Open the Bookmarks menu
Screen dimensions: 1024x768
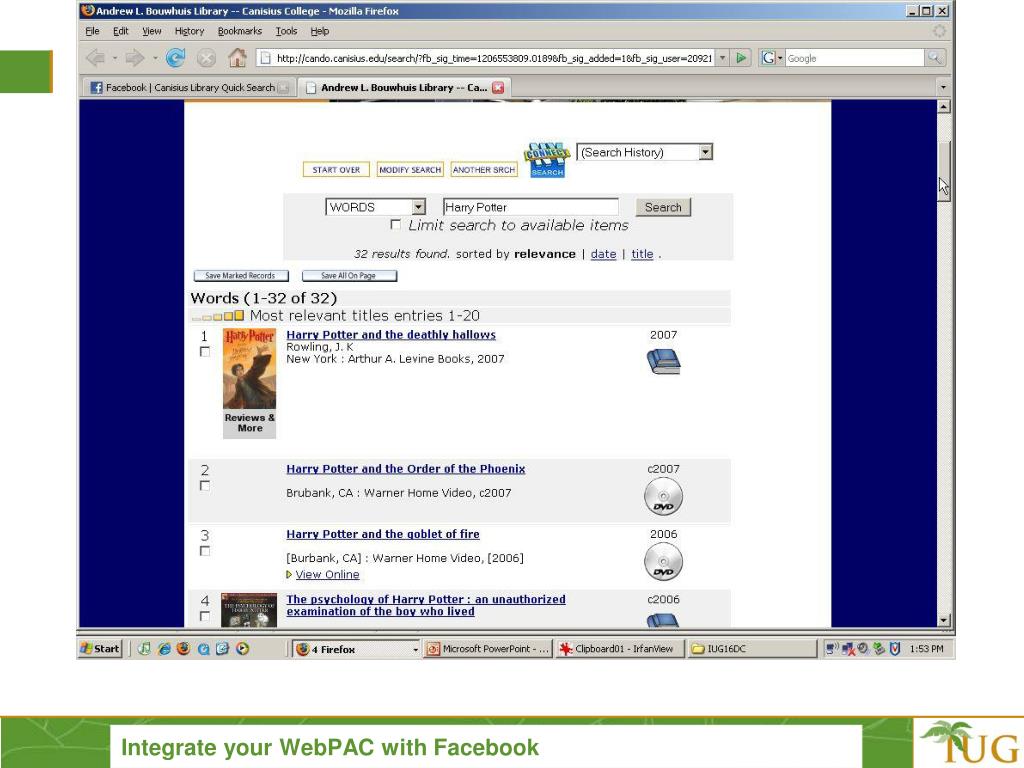click(240, 31)
